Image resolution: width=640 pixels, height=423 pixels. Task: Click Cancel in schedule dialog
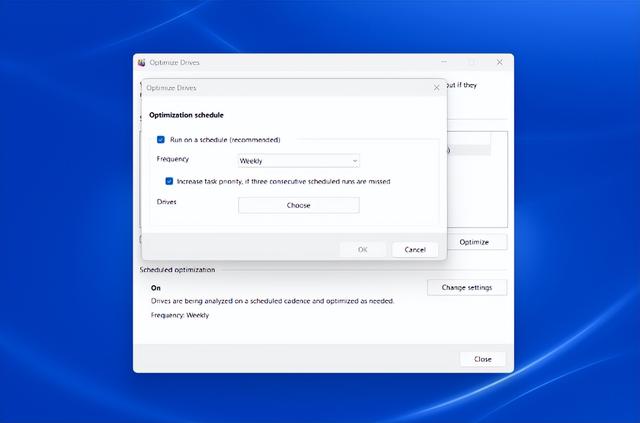click(x=415, y=249)
